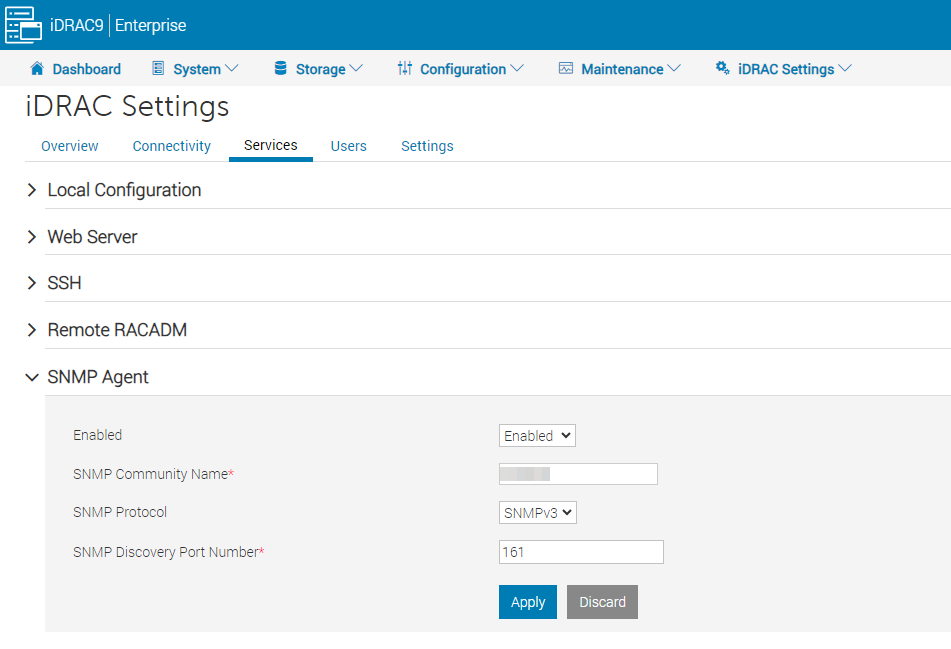Screen dimensions: 951x649
Task: Click the iDRAC Settings page heading
Action: click(x=127, y=106)
